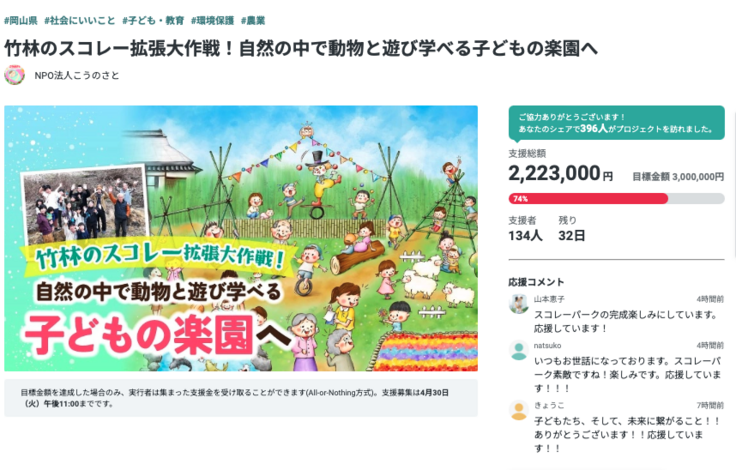Click the #環境保護 tag
The image size is (736, 470).
pos(209,20)
